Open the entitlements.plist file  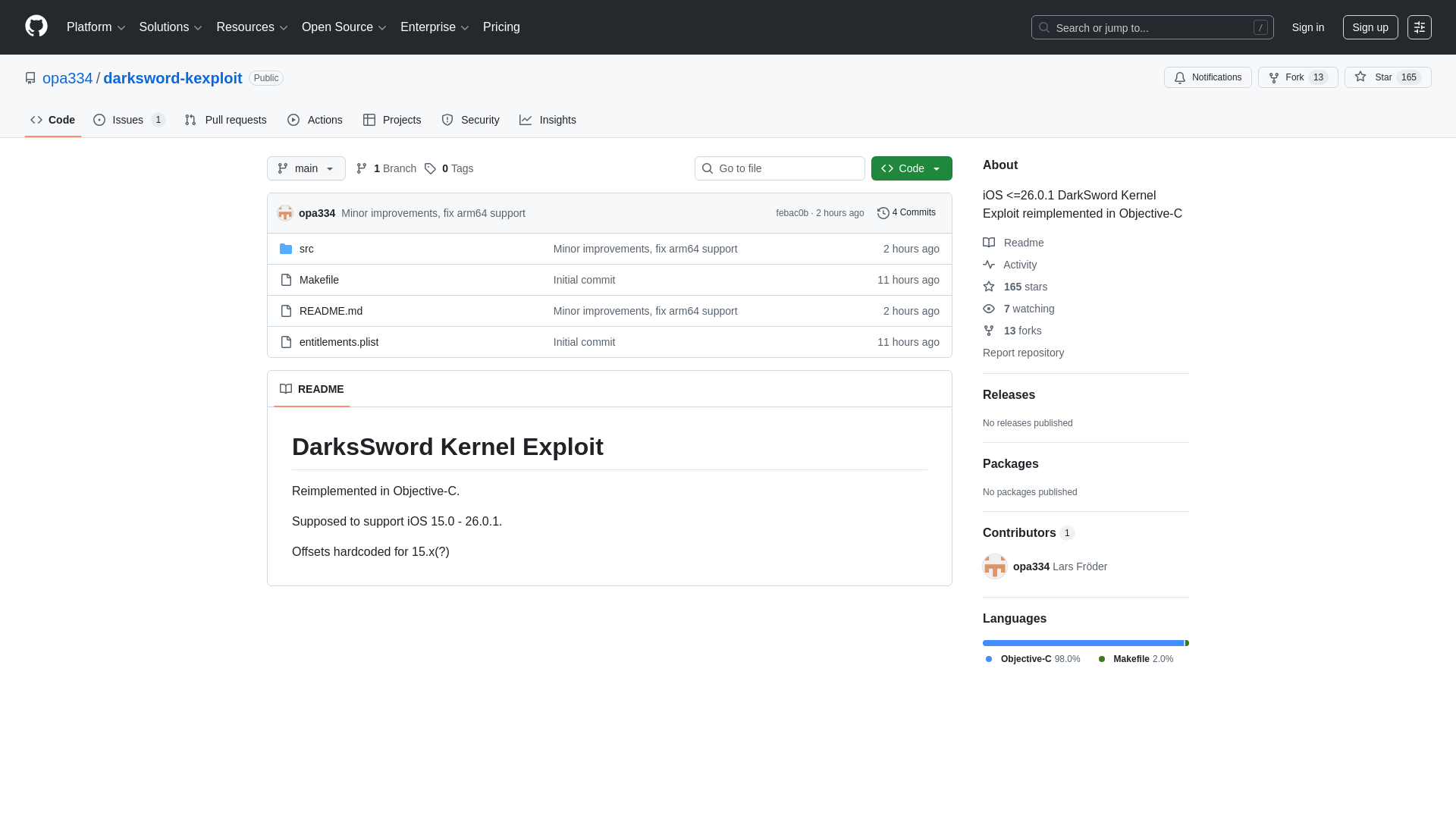point(338,342)
